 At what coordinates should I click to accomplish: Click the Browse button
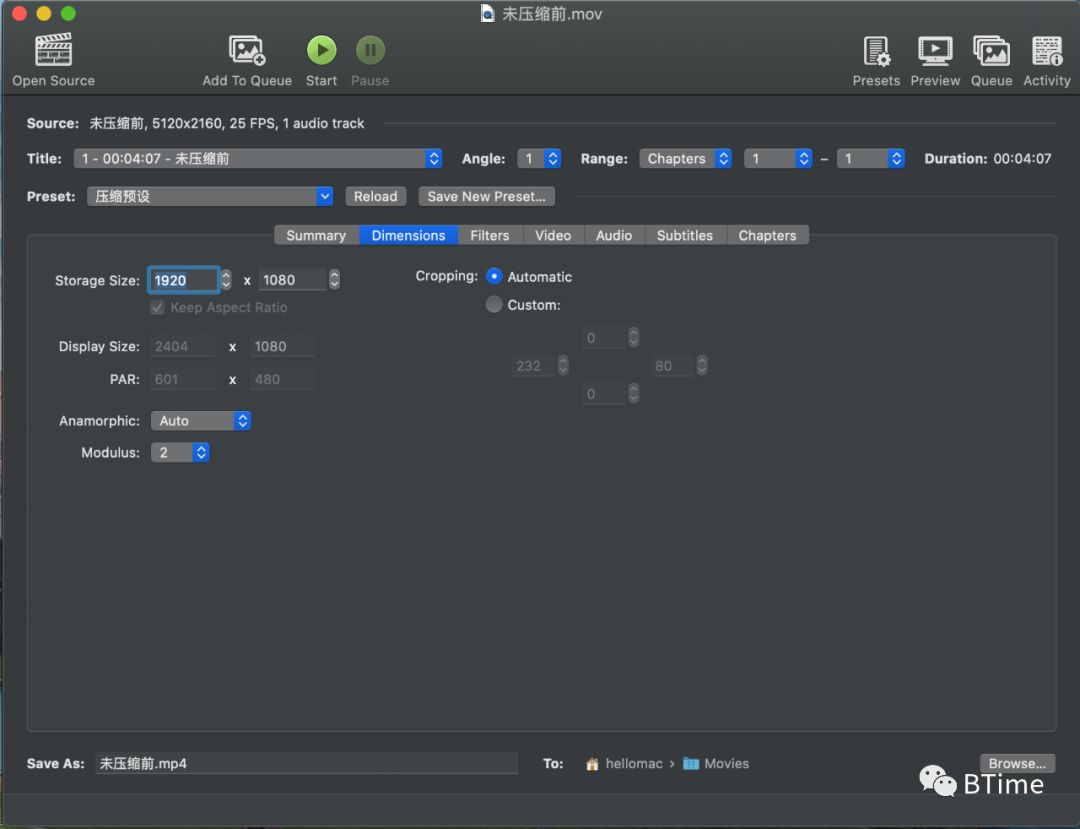(1017, 764)
